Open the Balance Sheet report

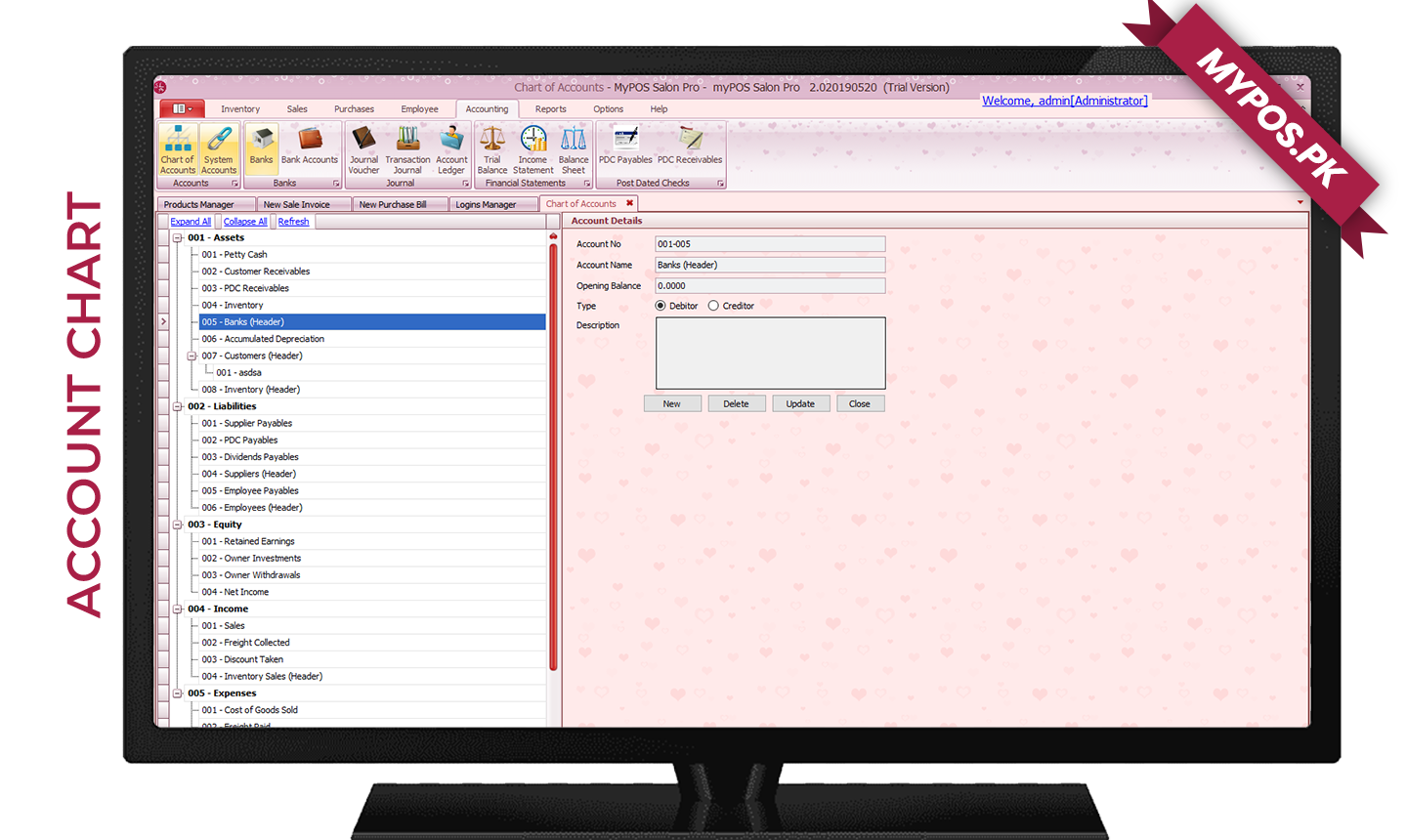click(x=574, y=149)
